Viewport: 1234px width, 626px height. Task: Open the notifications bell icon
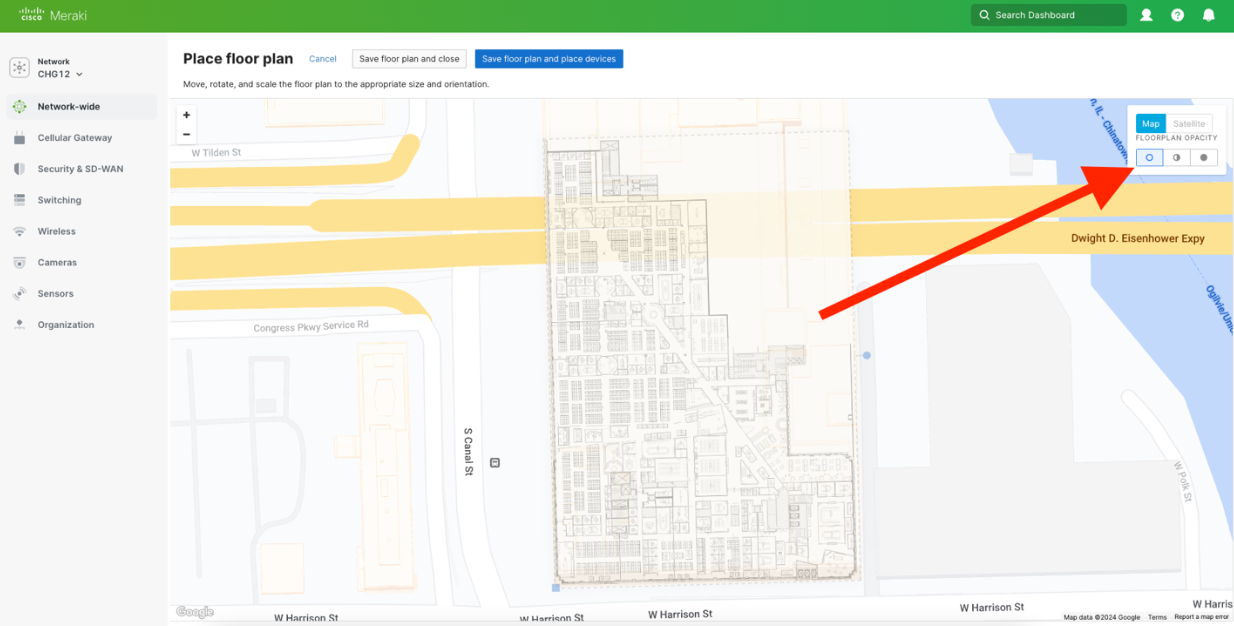tap(1208, 15)
